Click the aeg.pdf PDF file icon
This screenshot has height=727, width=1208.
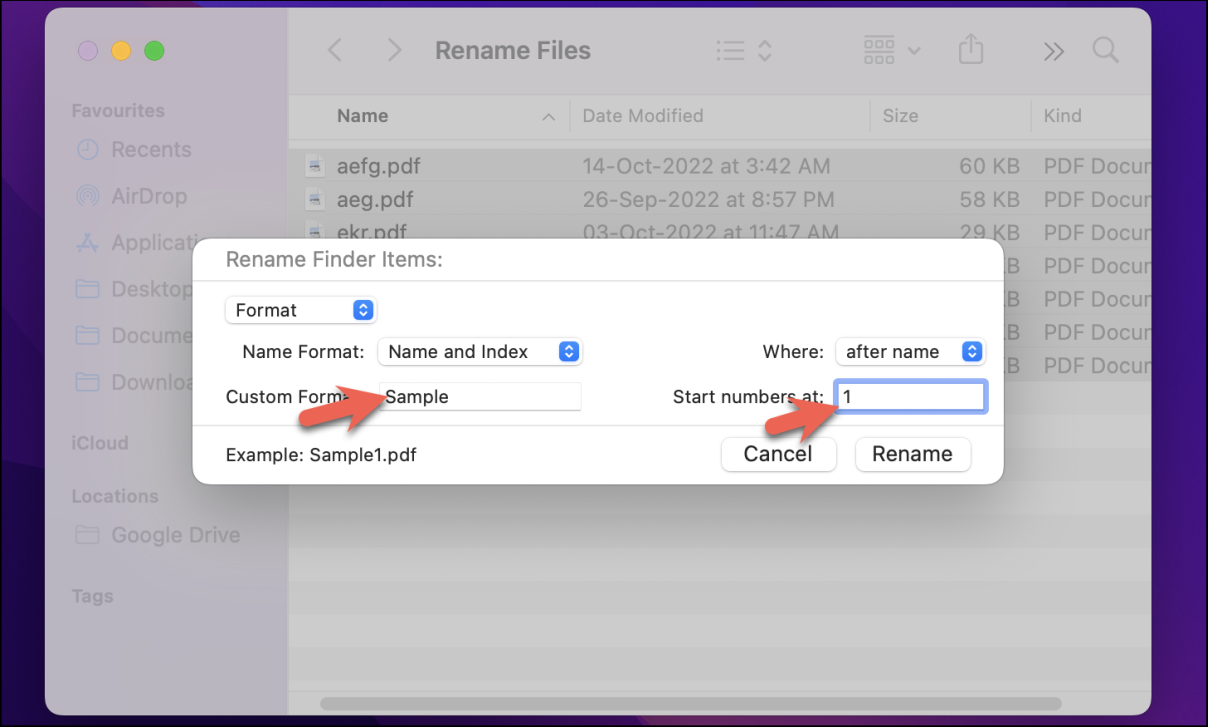pyautogui.click(x=315, y=199)
